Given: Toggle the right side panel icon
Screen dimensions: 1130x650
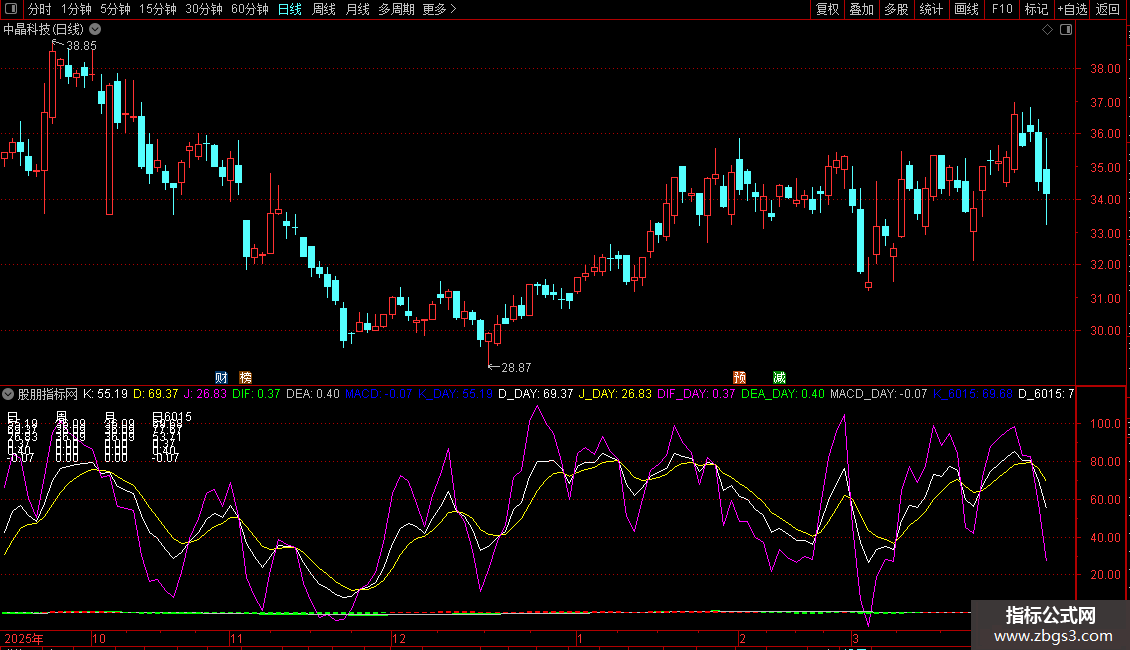Looking at the screenshot, I should tap(1066, 30).
